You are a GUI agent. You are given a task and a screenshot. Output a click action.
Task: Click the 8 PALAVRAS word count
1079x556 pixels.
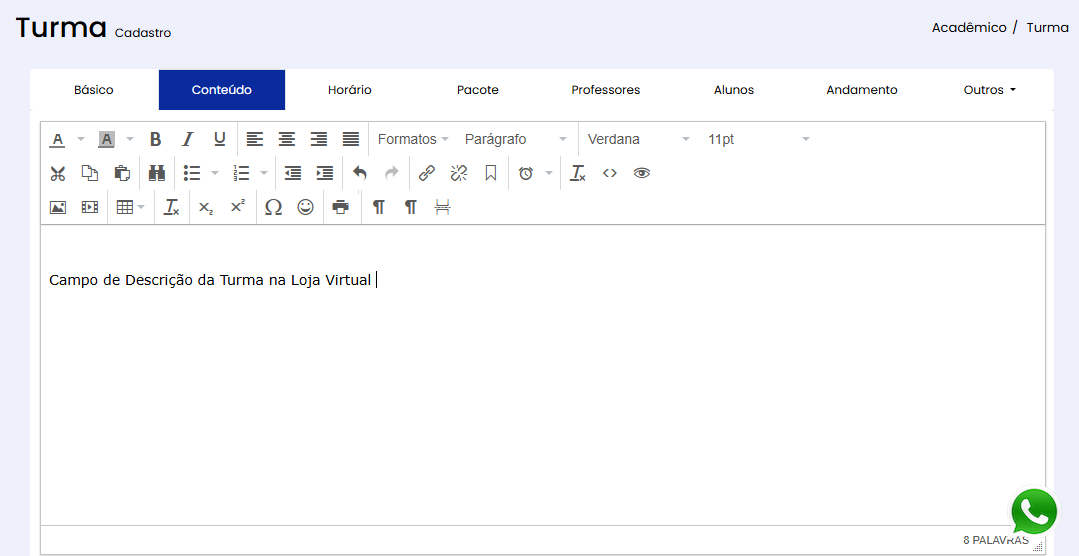point(996,540)
